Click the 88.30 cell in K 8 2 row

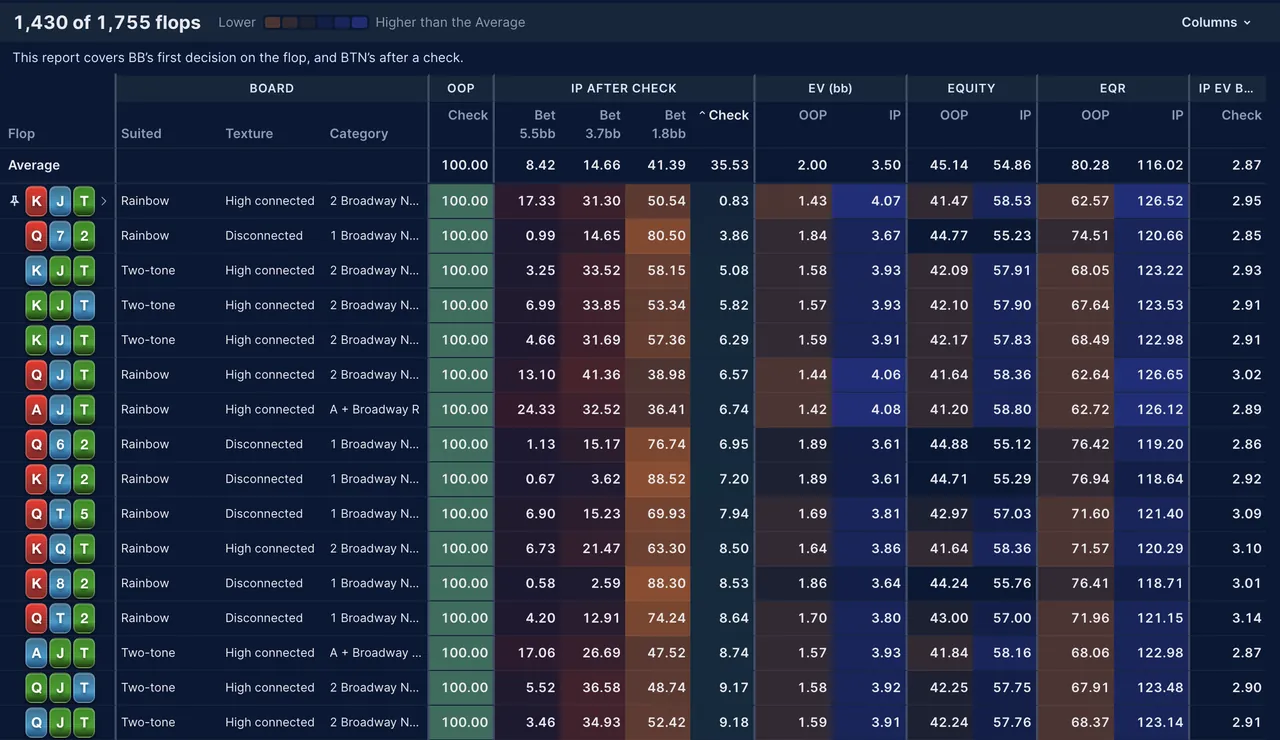point(658,583)
